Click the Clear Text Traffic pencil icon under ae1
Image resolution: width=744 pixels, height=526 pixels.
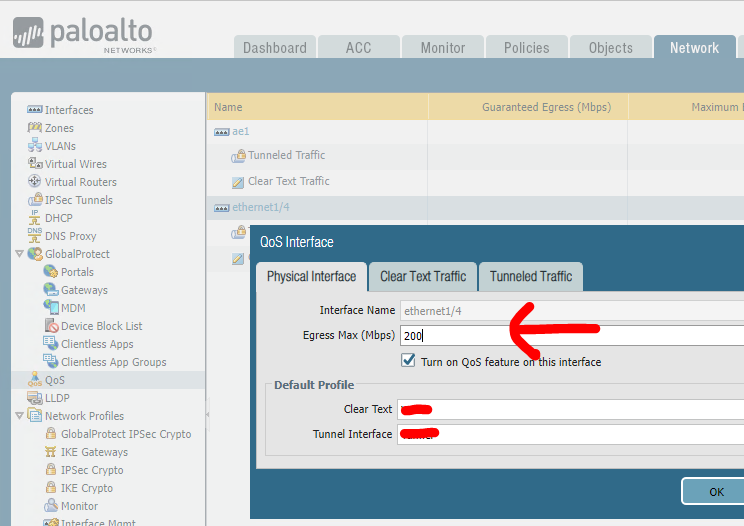[x=238, y=182]
